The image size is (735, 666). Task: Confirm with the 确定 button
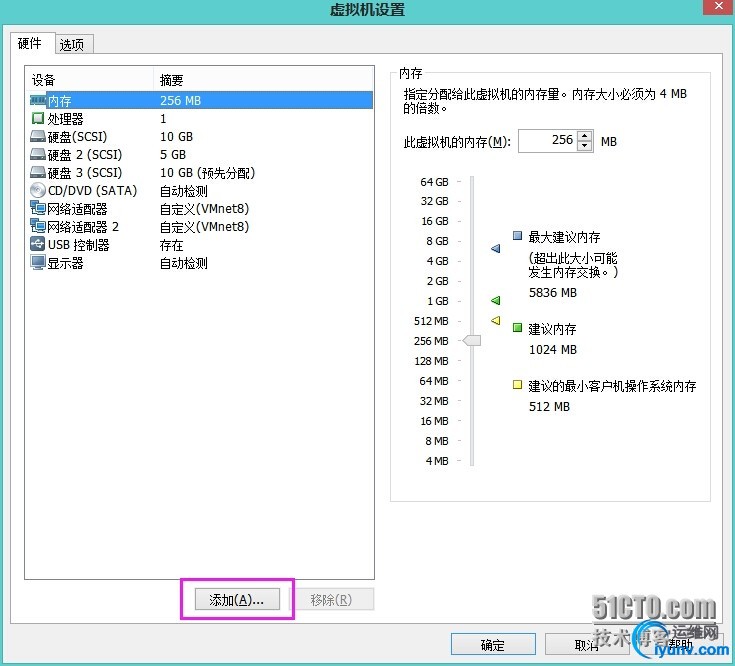pos(493,644)
